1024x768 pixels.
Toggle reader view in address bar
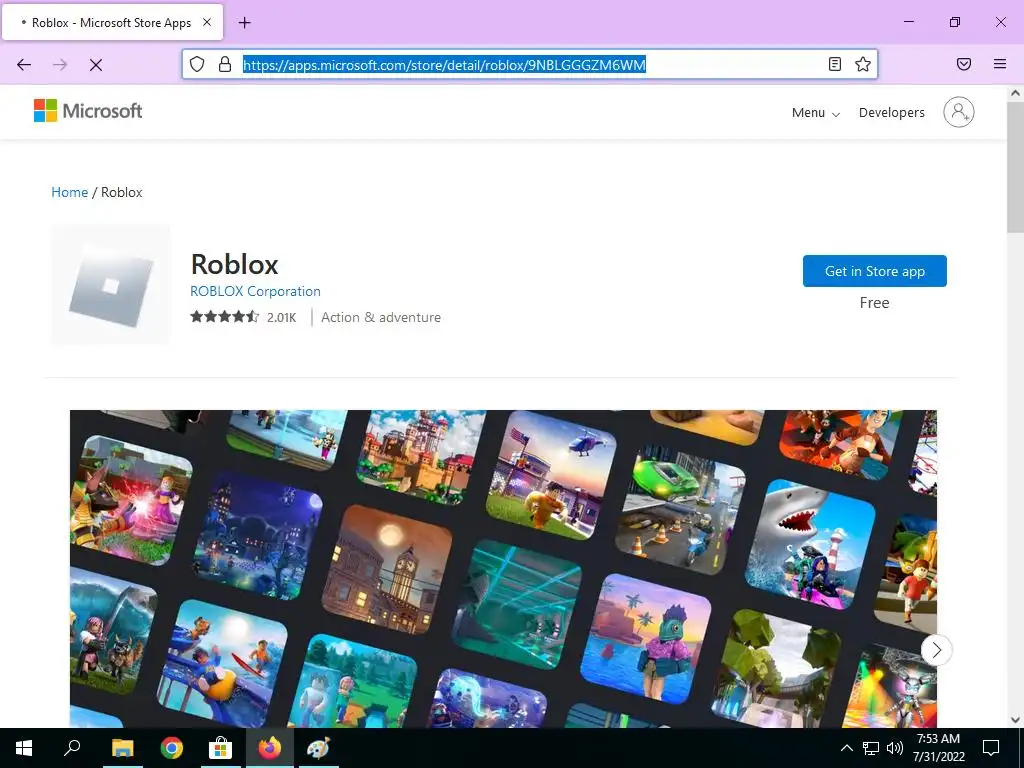click(x=835, y=64)
